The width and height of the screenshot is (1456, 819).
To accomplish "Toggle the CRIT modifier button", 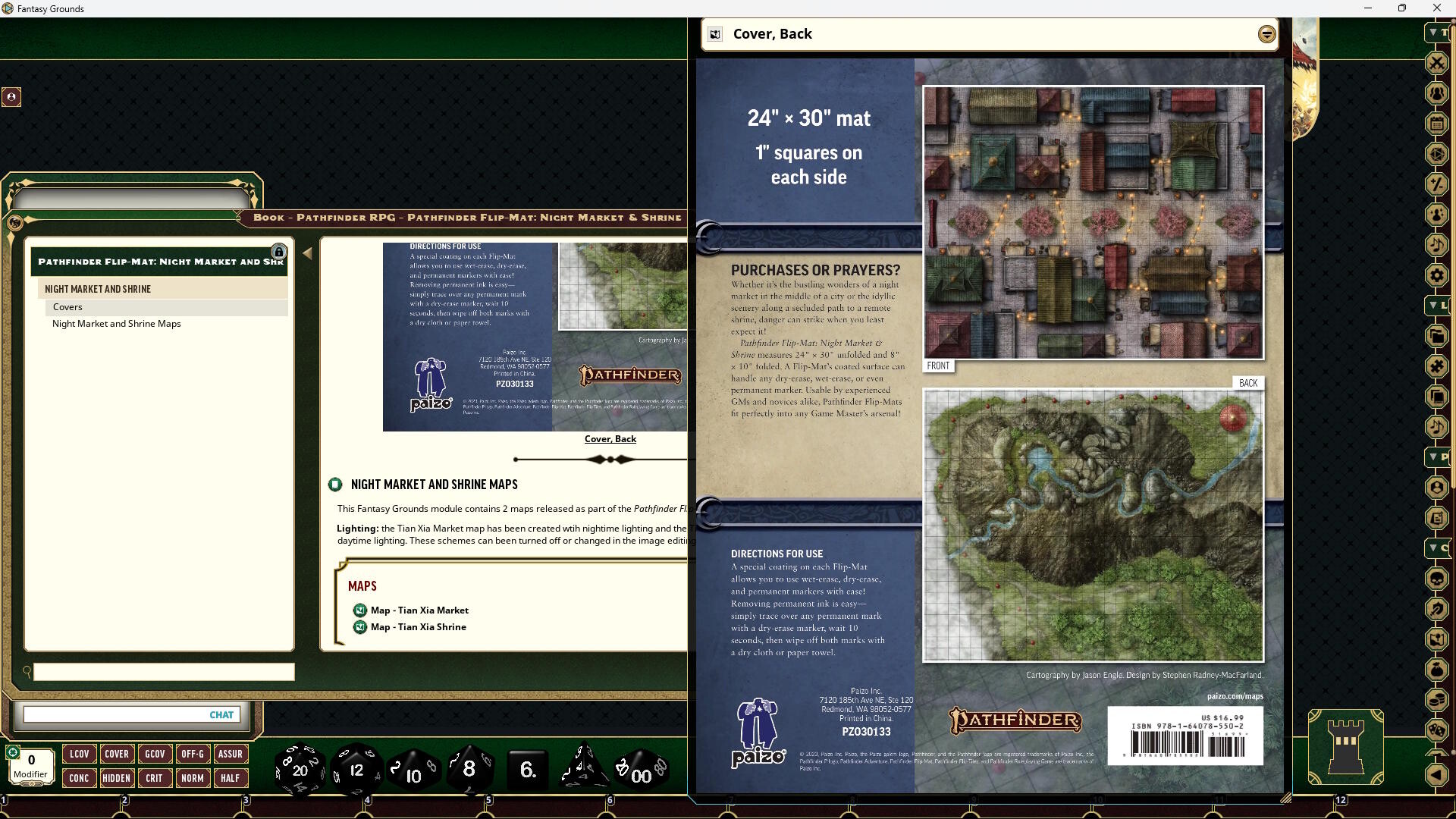I will click(x=155, y=778).
